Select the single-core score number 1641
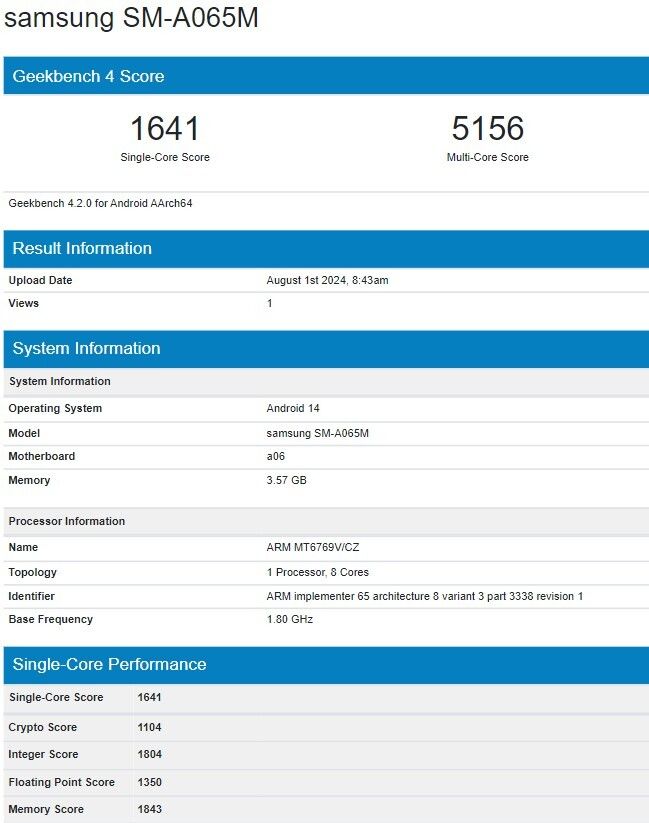Image resolution: width=649 pixels, height=823 pixels. (x=165, y=128)
